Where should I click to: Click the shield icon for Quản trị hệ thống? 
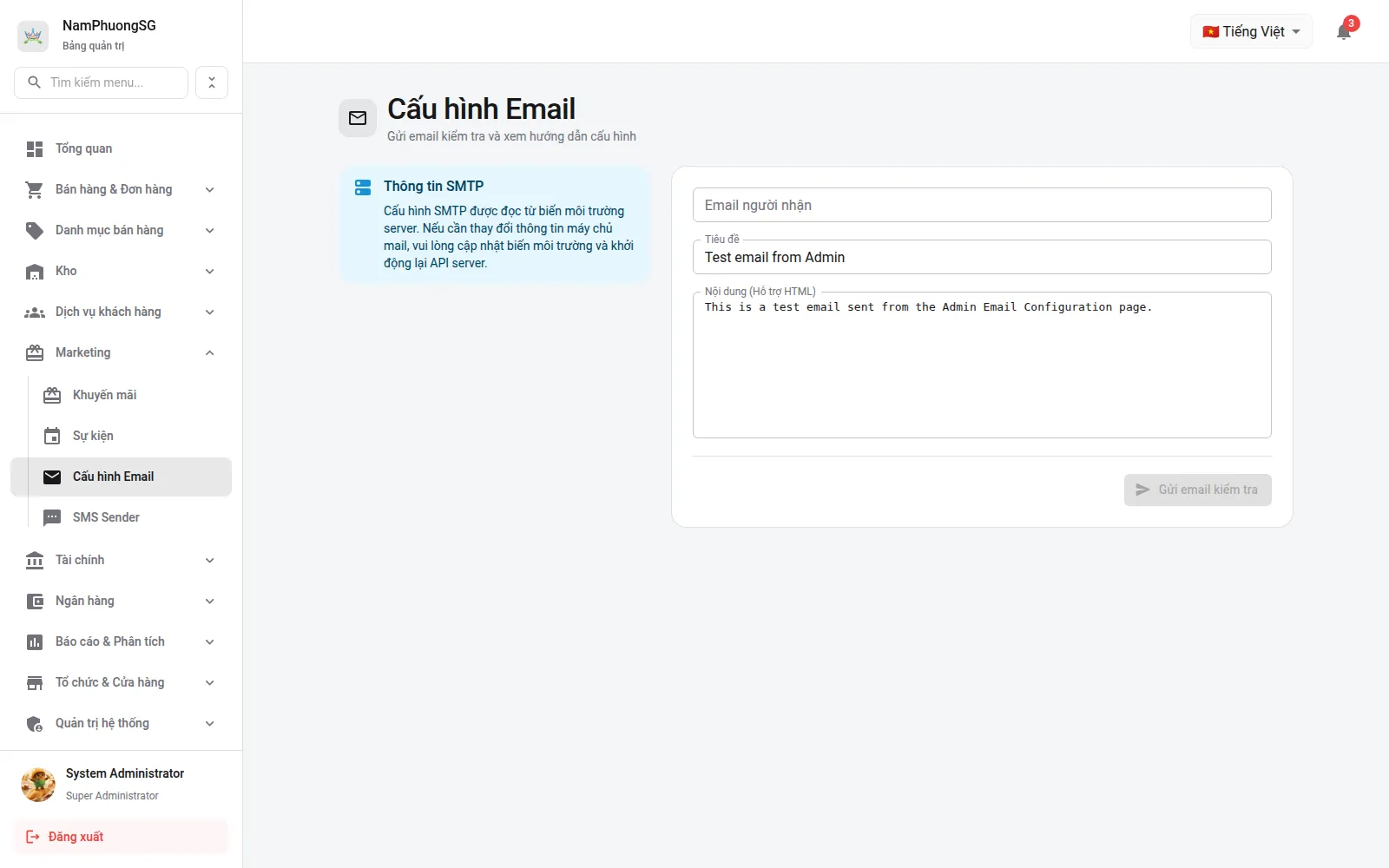[x=35, y=724]
